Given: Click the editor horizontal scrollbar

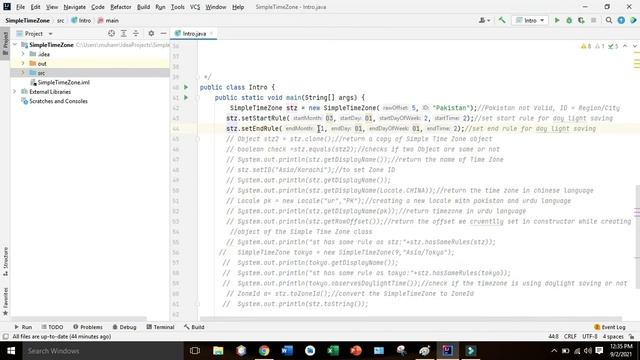Looking at the screenshot, I should [410, 318].
